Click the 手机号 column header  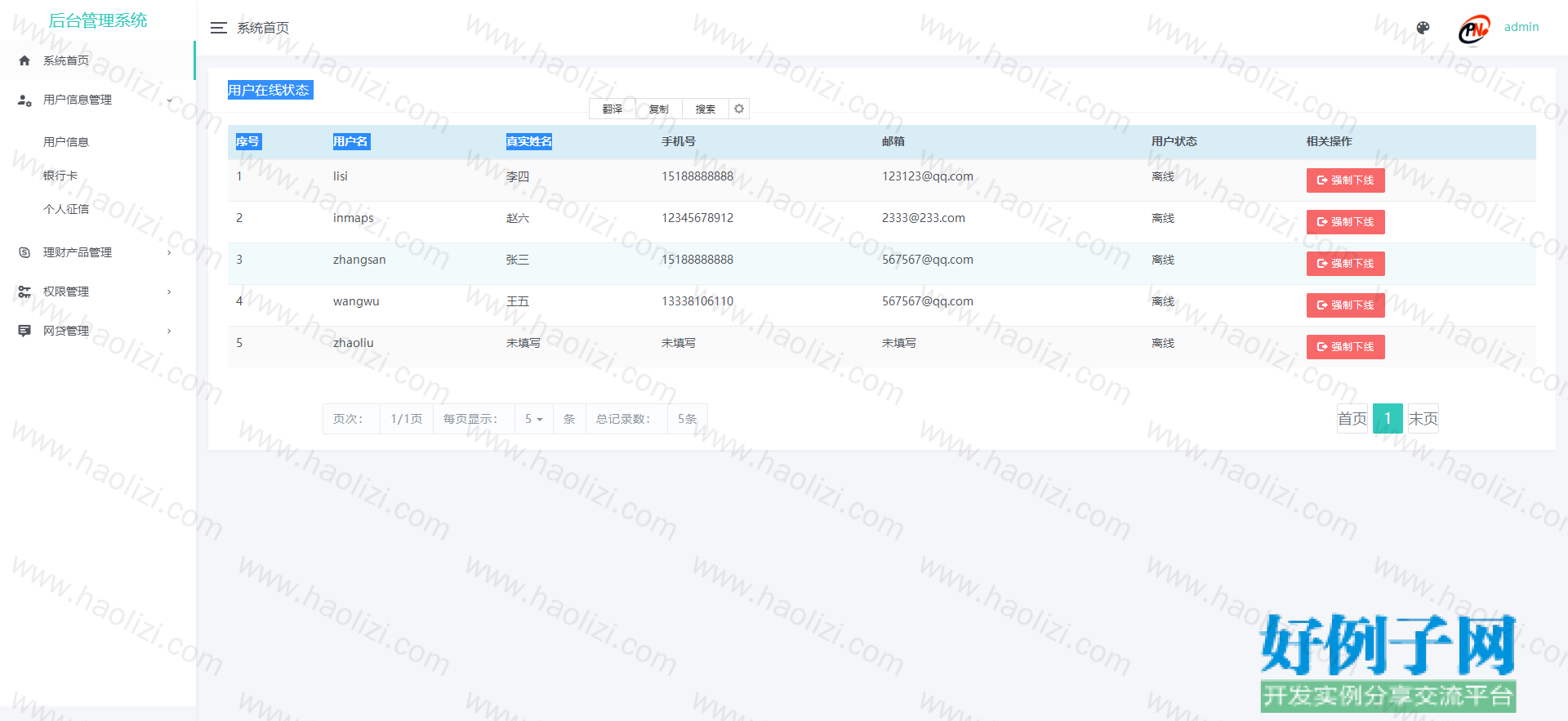(x=679, y=141)
